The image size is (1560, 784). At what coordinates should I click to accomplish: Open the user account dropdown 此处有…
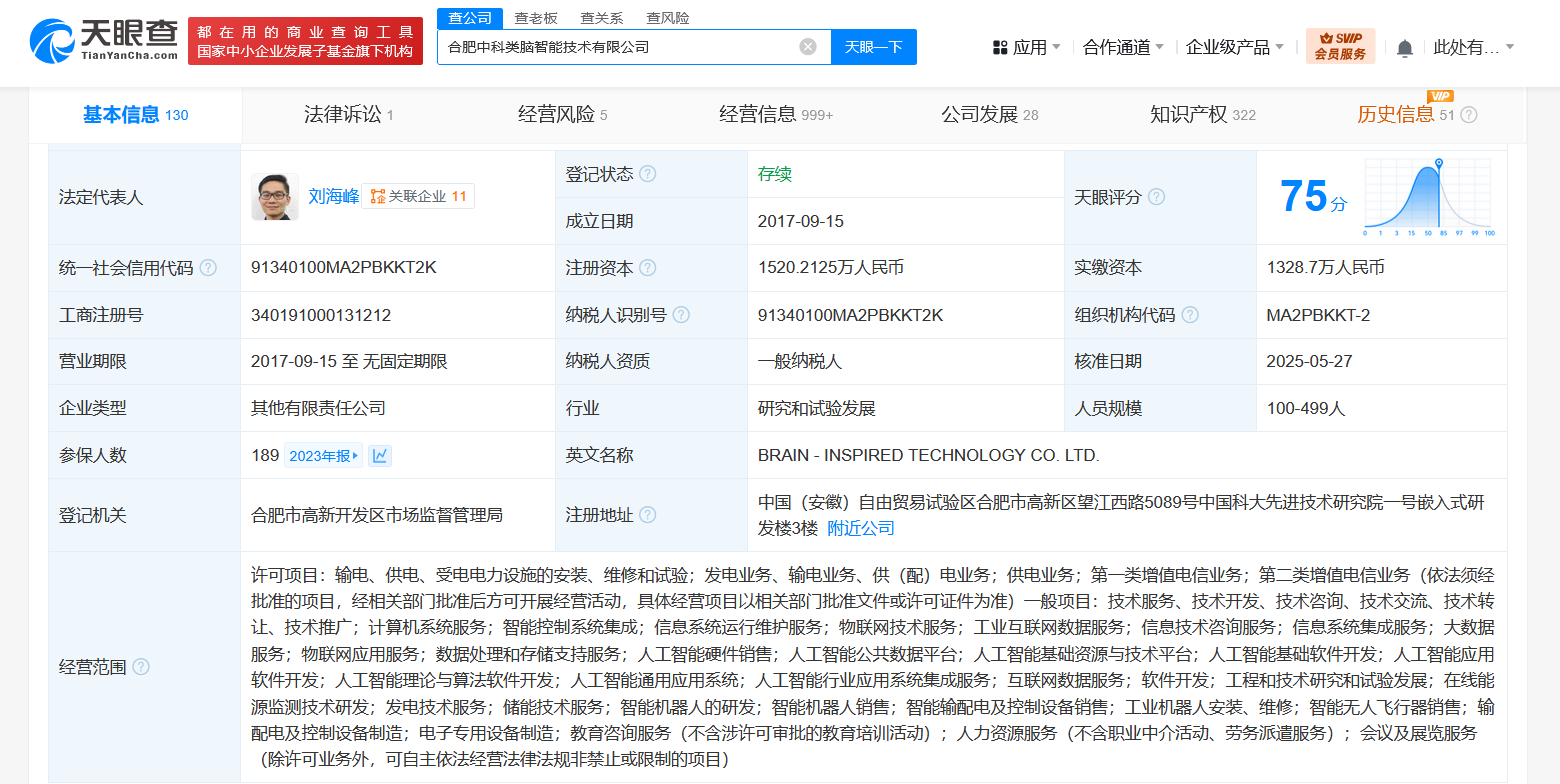(x=1473, y=47)
